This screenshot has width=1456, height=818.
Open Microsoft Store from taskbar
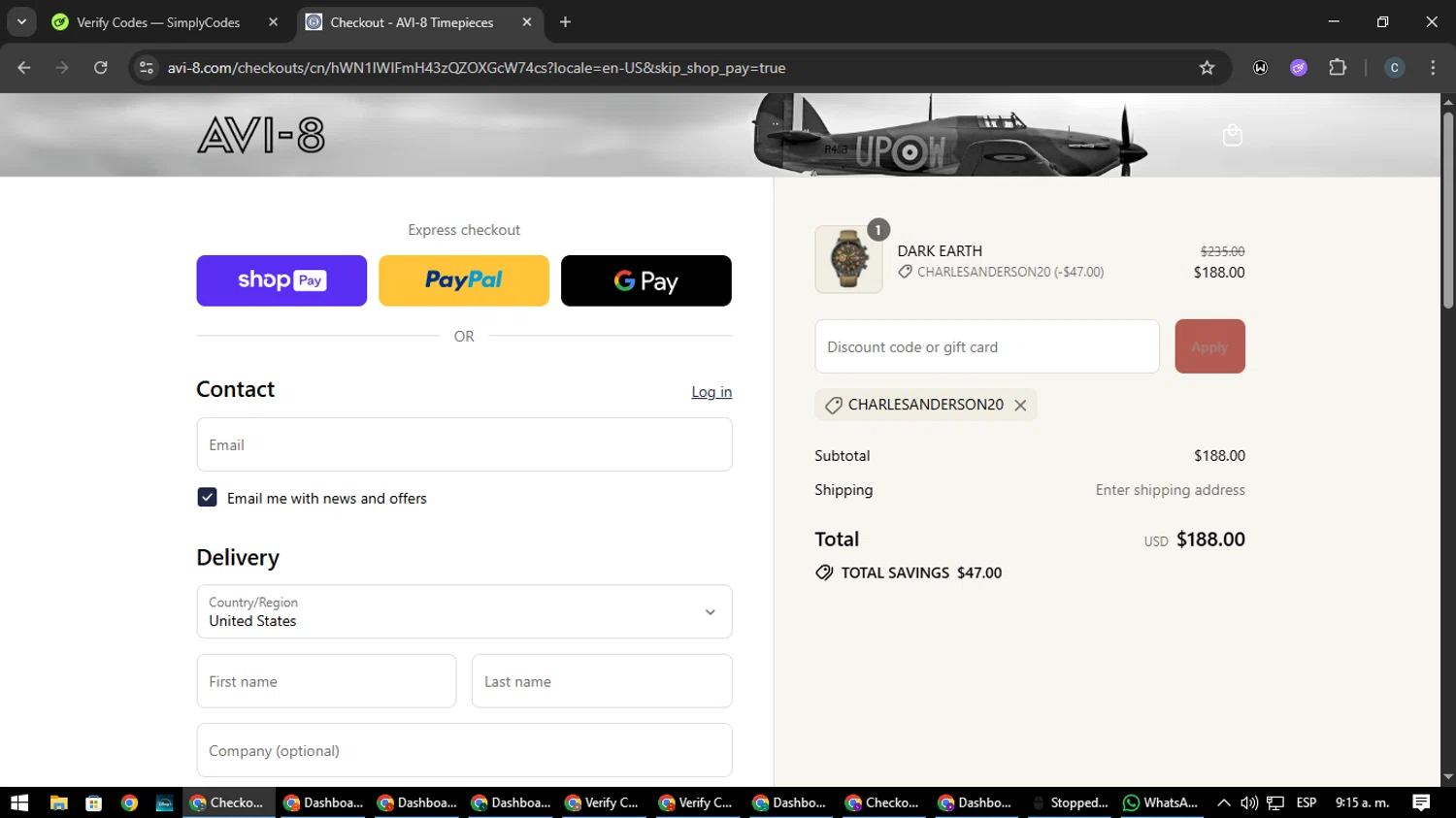pyautogui.click(x=94, y=802)
